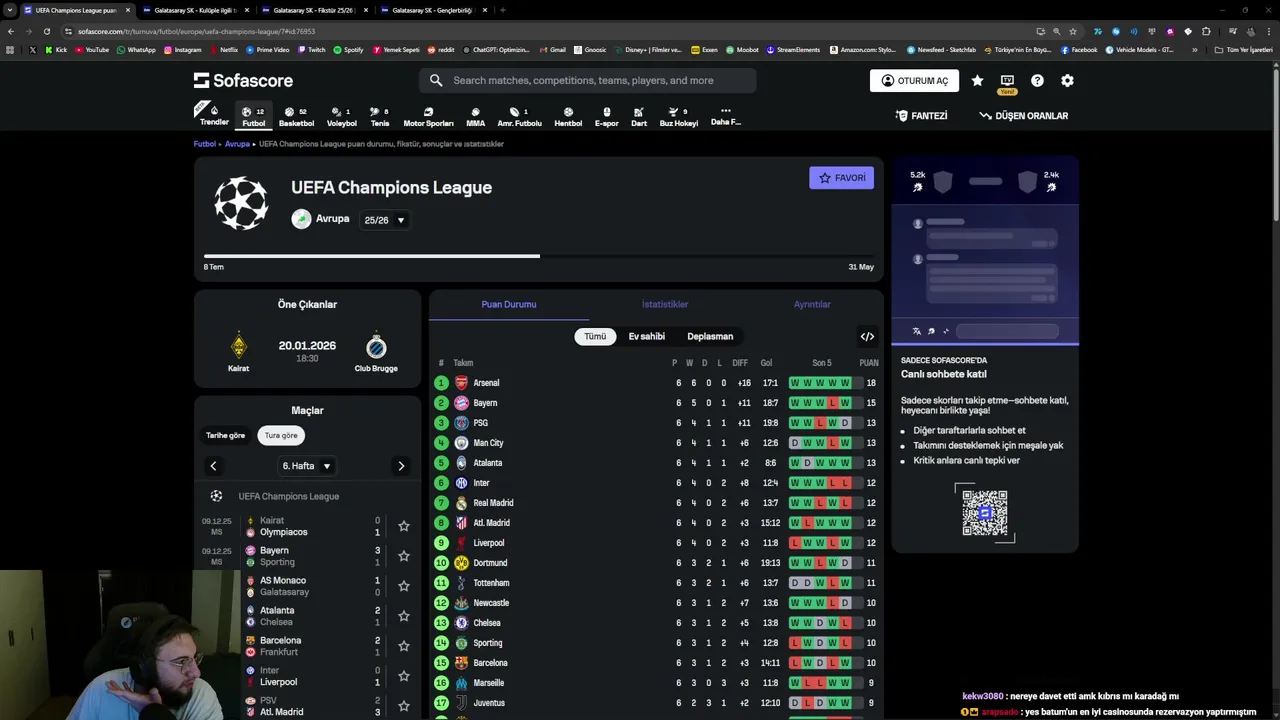Select the Tenis sport icon
Screen dimensions: 1280x720
point(379,116)
